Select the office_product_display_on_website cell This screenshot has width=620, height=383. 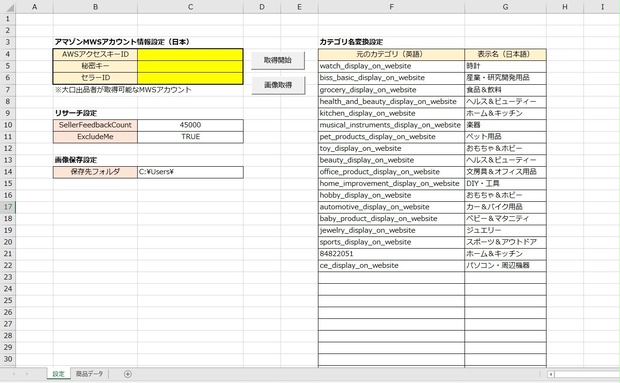click(391, 172)
